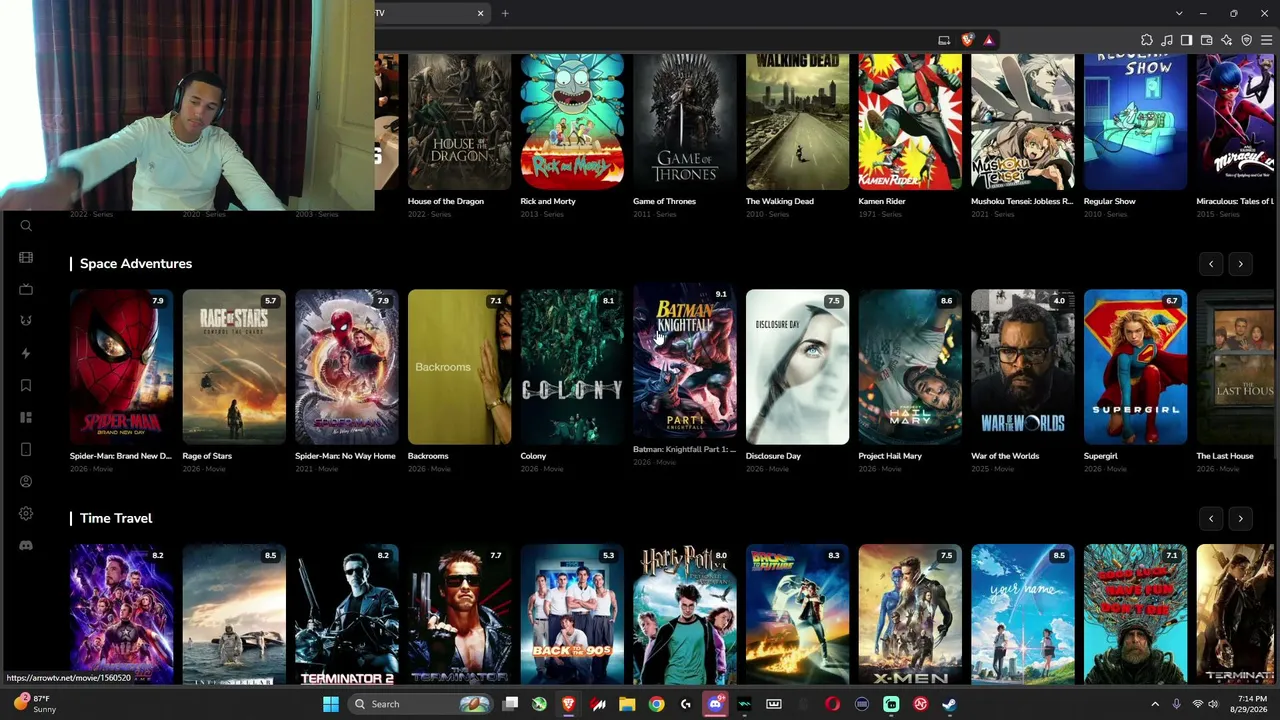The height and width of the screenshot is (720, 1280).
Task: Open the user profile icon in sidebar
Action: click(26, 481)
